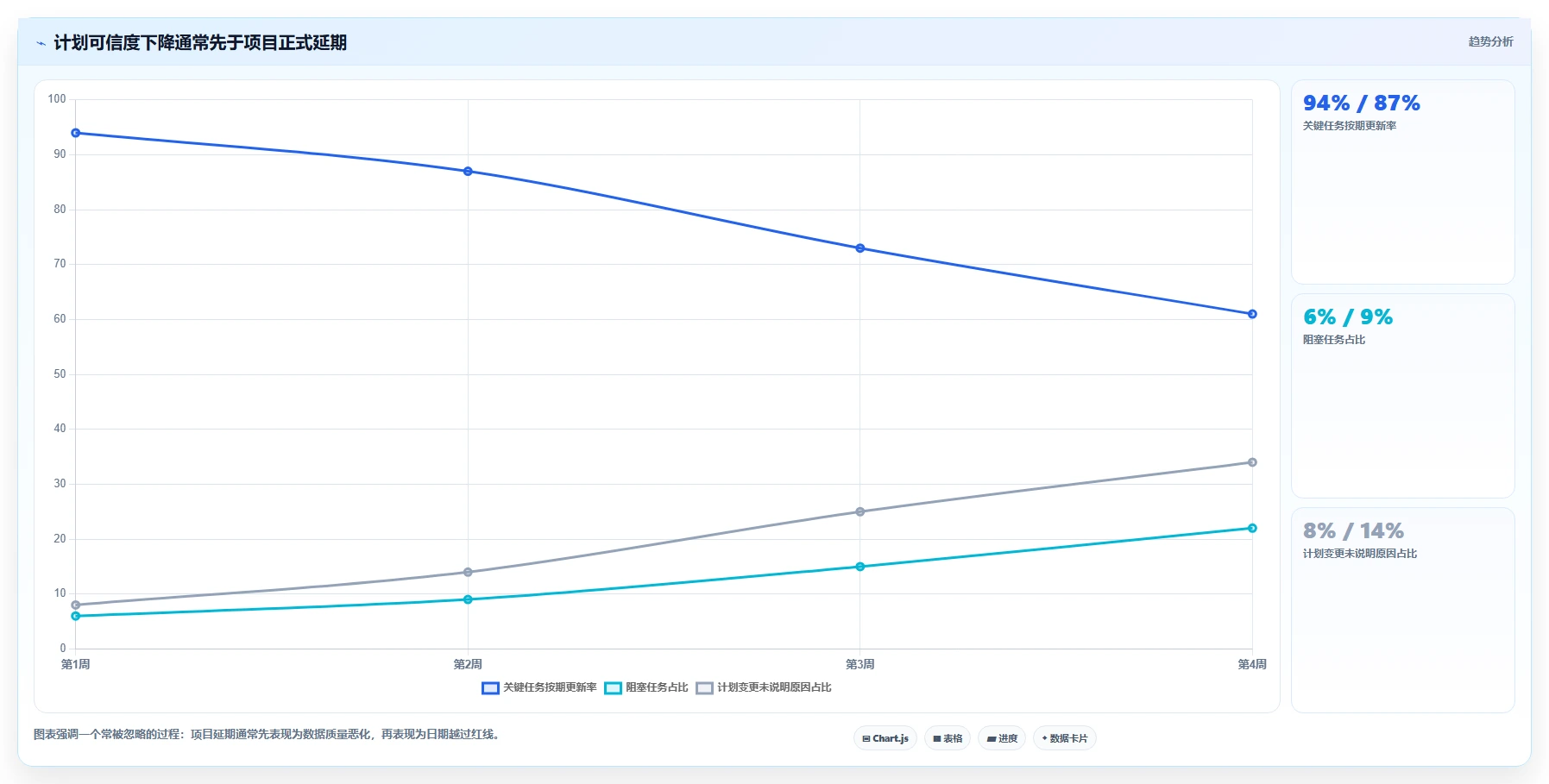Click the chart title 计划可信度下降通常先于项目正式延期
1549x784 pixels.
(200, 42)
